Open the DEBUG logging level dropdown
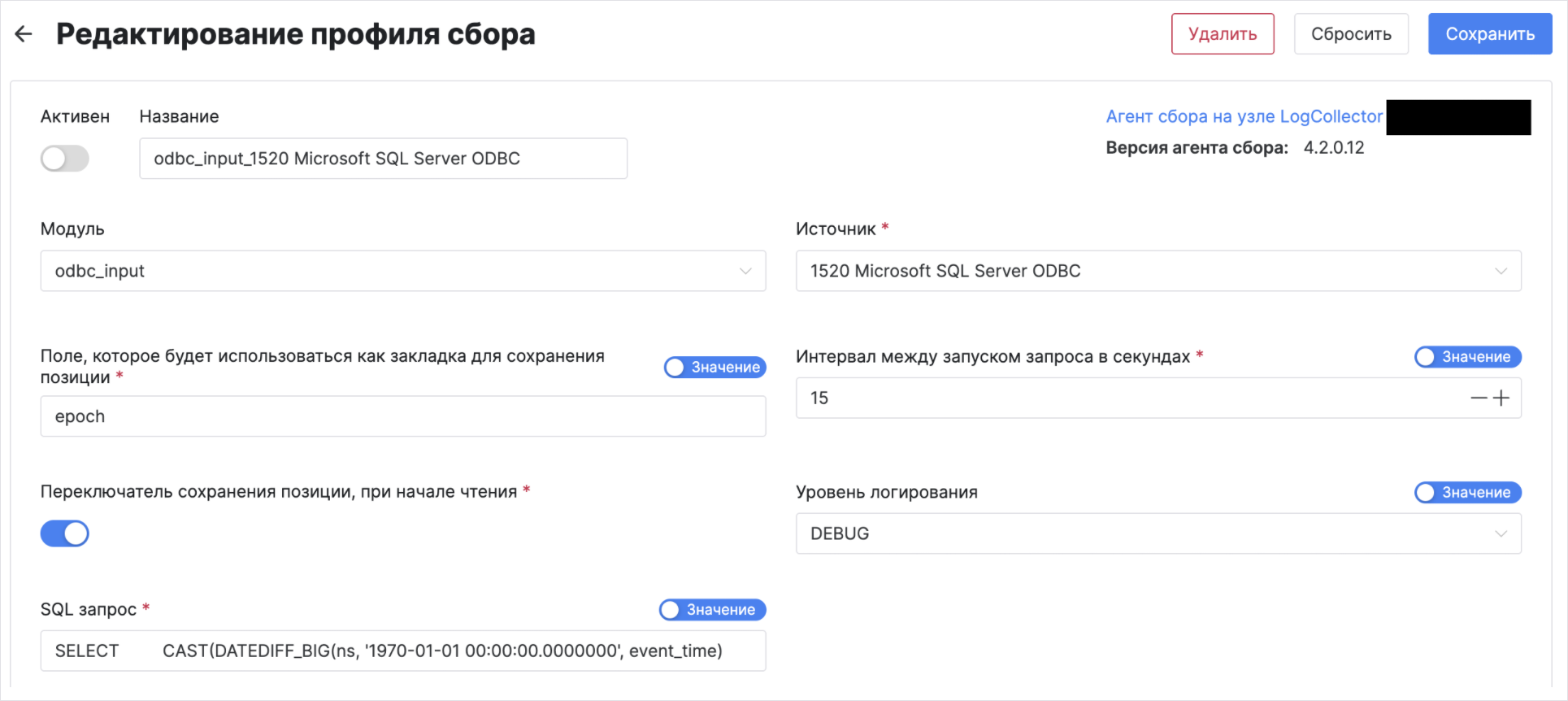The image size is (1568, 701). tap(1158, 533)
